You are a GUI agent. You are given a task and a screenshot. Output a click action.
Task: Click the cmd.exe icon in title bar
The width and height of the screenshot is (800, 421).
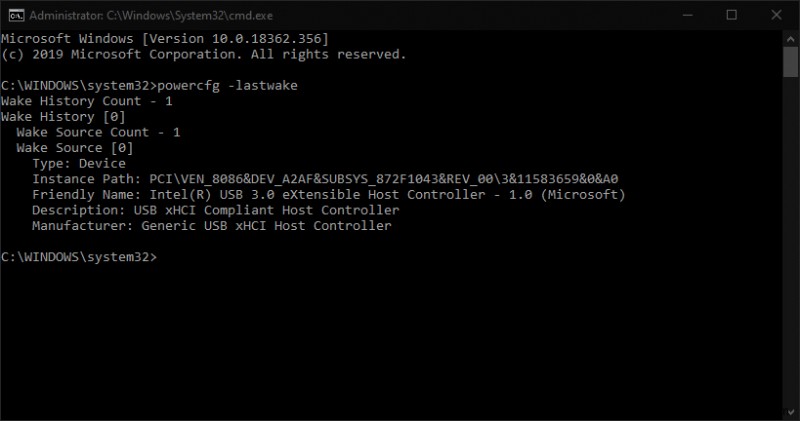click(x=15, y=14)
